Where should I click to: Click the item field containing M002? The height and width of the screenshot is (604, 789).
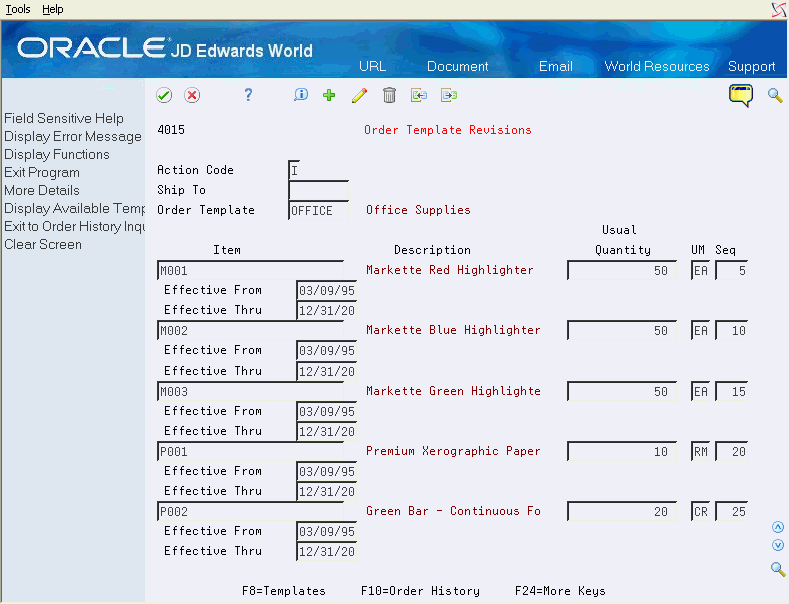tap(251, 331)
